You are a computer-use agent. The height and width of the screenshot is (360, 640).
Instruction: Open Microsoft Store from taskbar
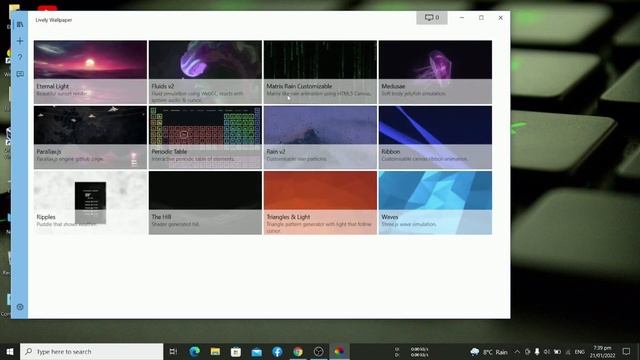point(236,351)
